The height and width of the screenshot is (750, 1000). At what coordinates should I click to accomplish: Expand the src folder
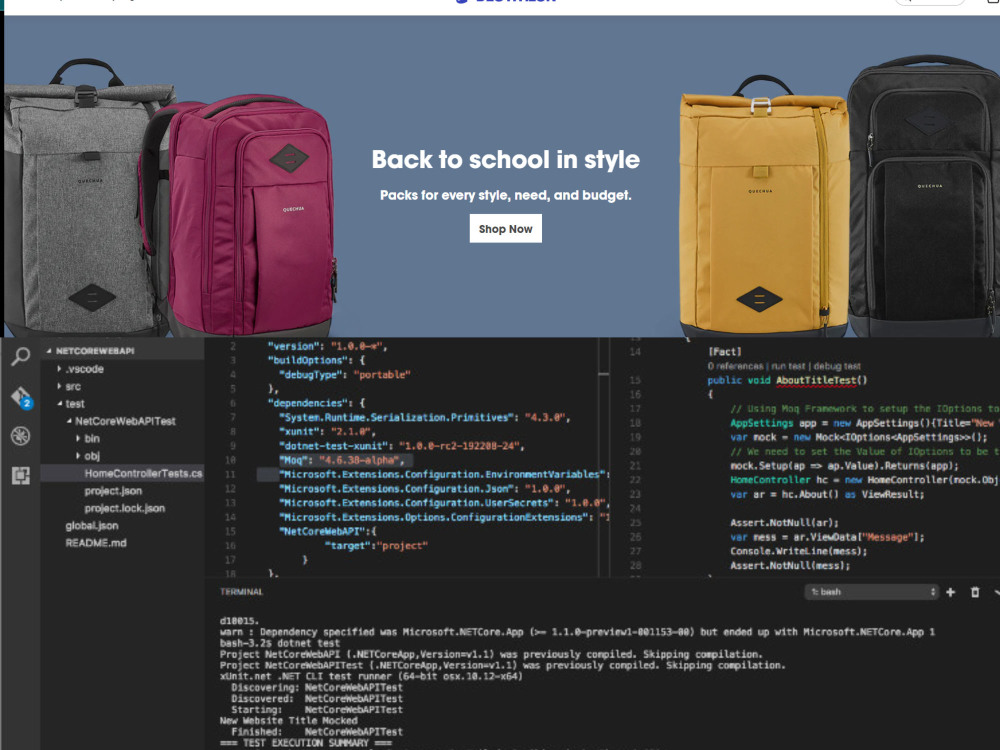[x=69, y=386]
